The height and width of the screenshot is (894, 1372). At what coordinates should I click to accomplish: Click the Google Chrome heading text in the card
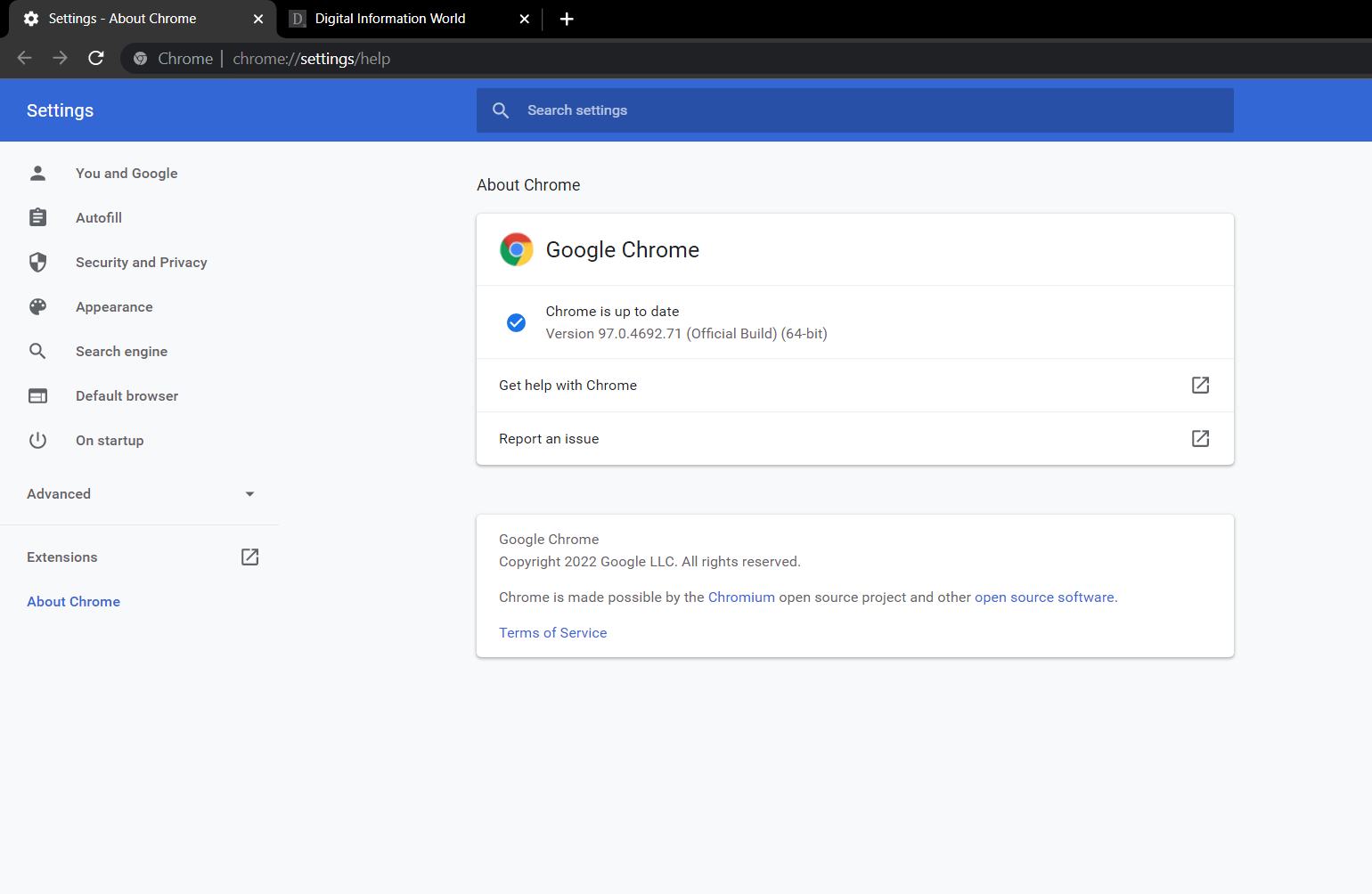tap(623, 250)
